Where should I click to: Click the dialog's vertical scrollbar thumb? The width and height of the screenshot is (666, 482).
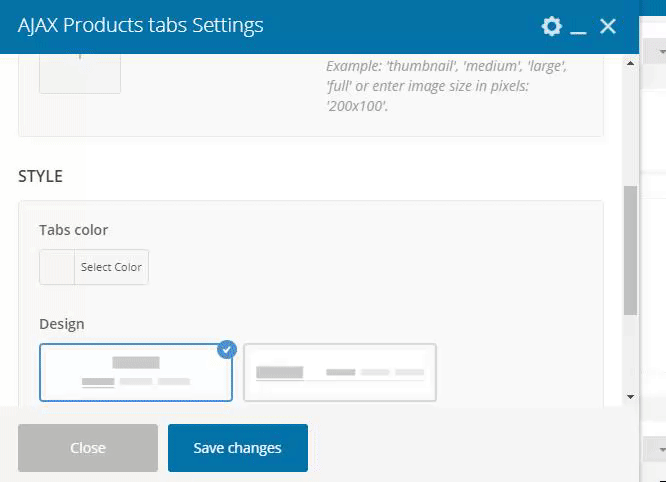pos(630,250)
